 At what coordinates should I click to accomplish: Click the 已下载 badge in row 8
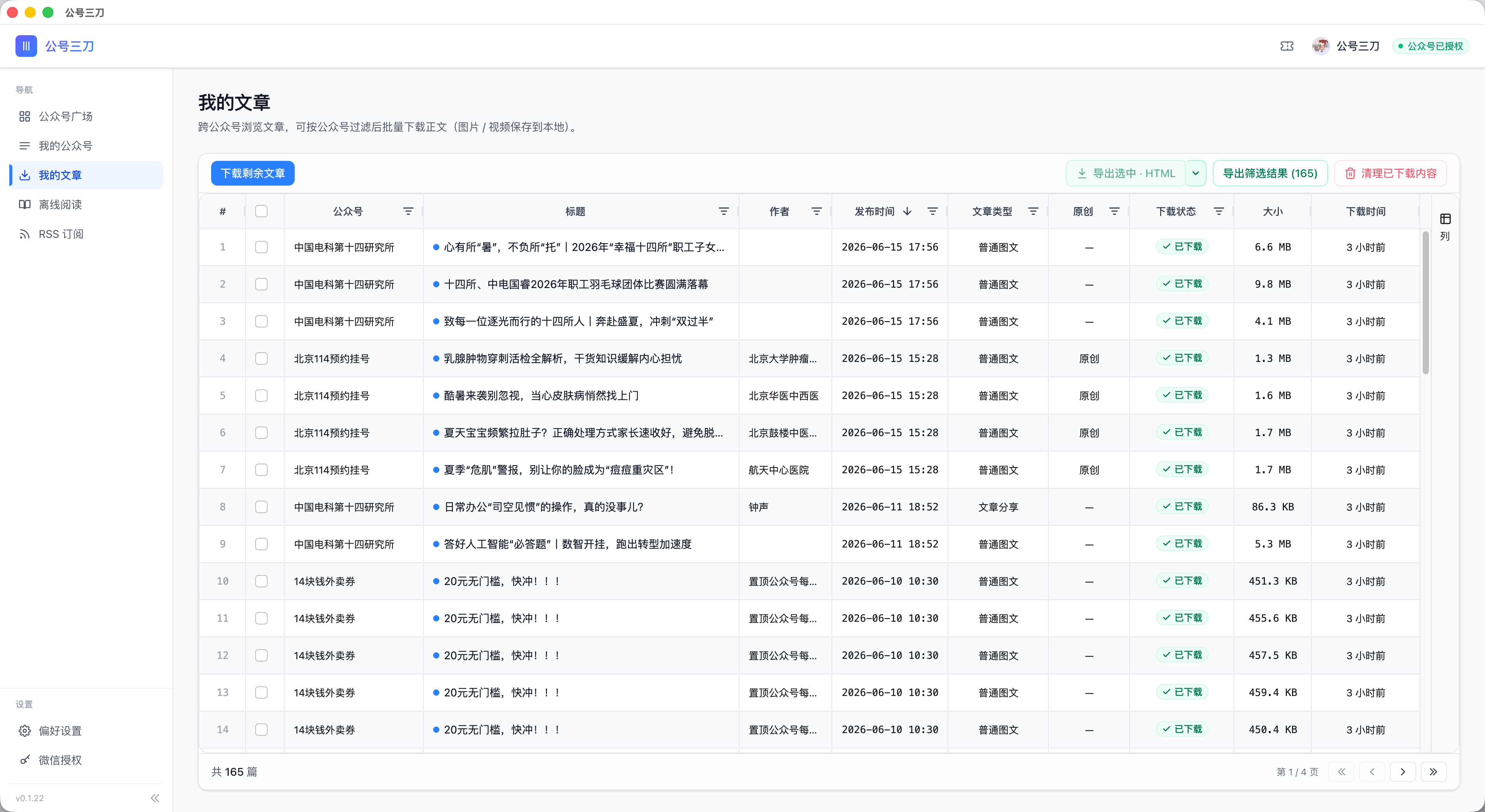click(1182, 507)
